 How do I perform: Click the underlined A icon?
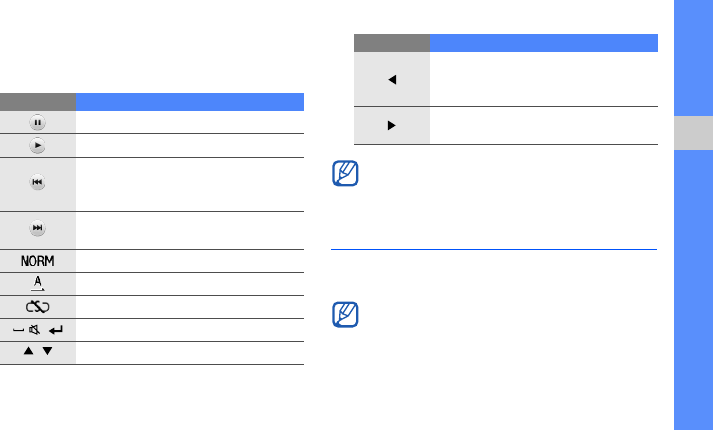37,283
